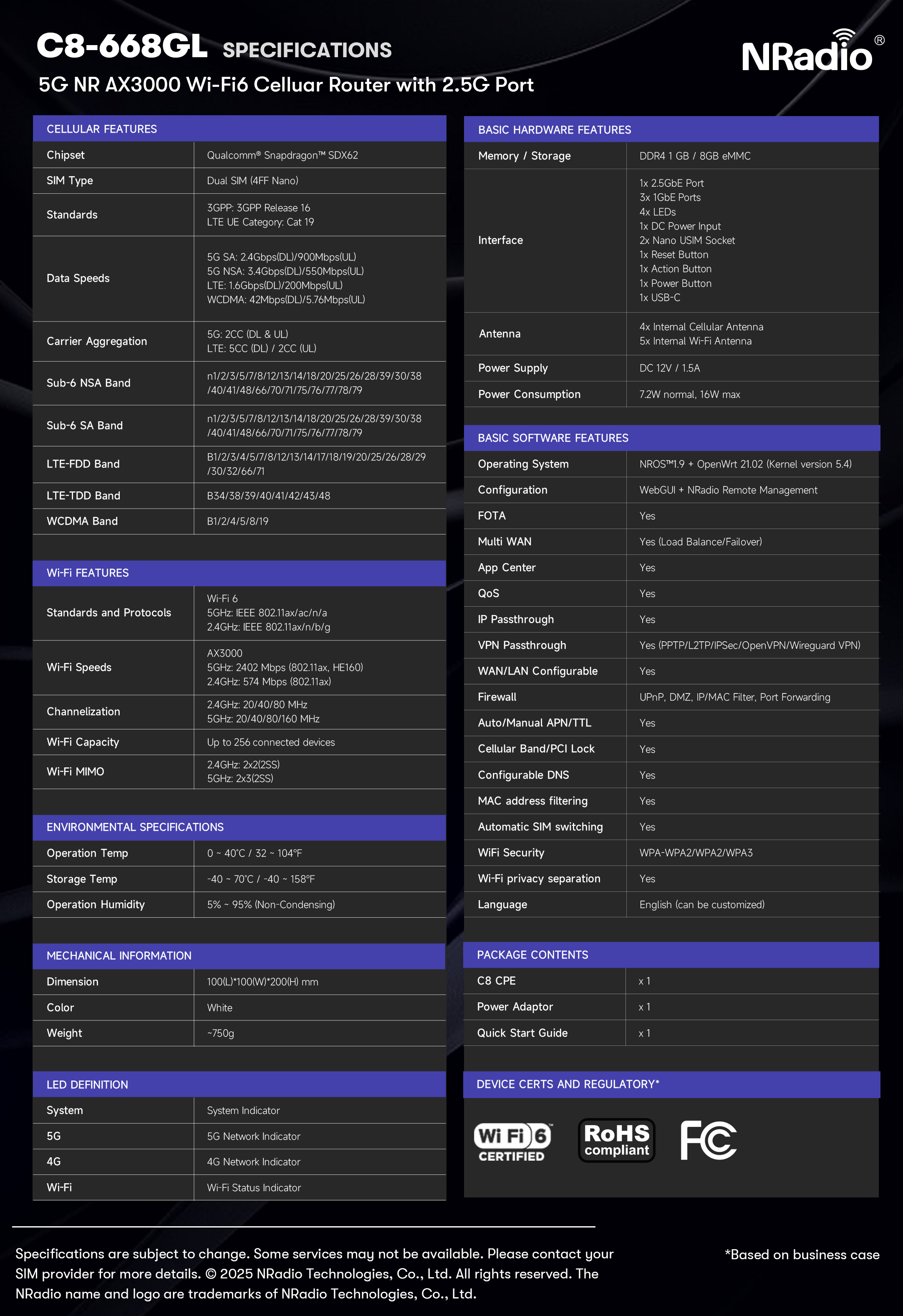Click the Device Certs and Regulatory header
This screenshot has width=903, height=1316.
coord(567,1084)
